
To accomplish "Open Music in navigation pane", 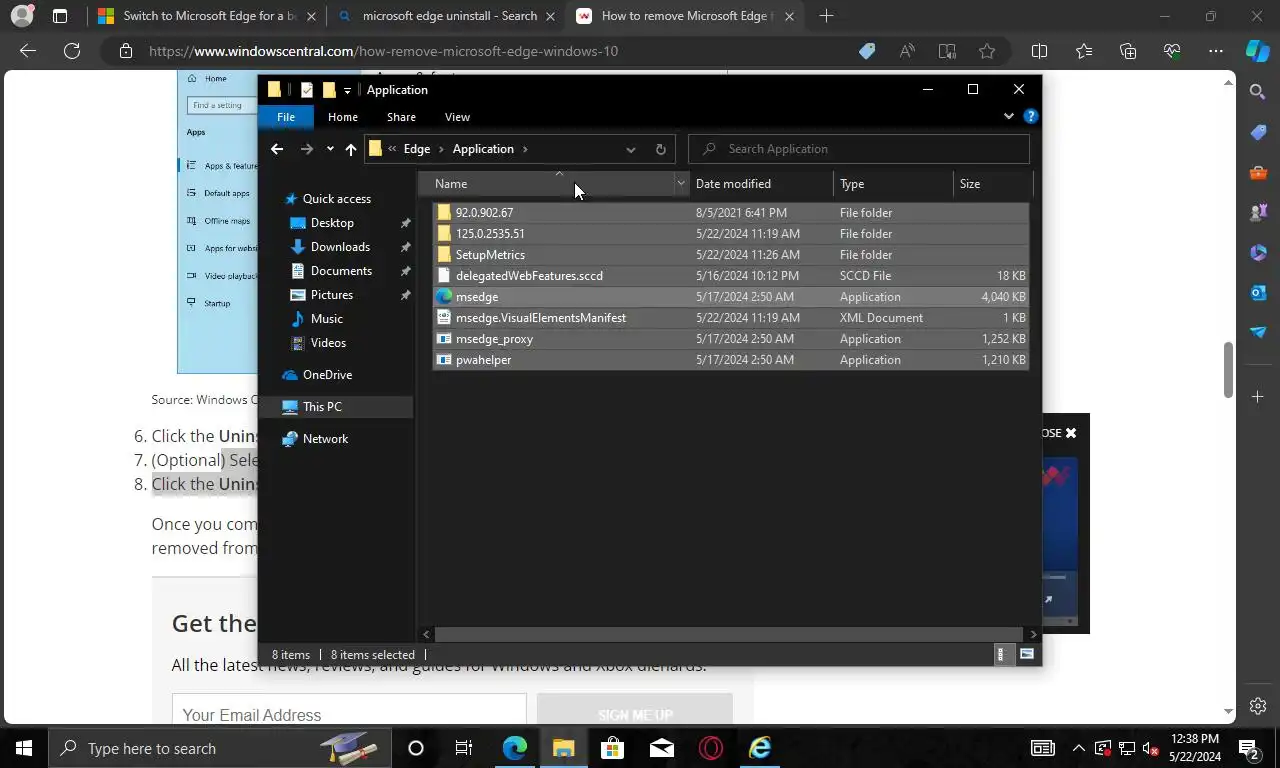I will coord(327,319).
